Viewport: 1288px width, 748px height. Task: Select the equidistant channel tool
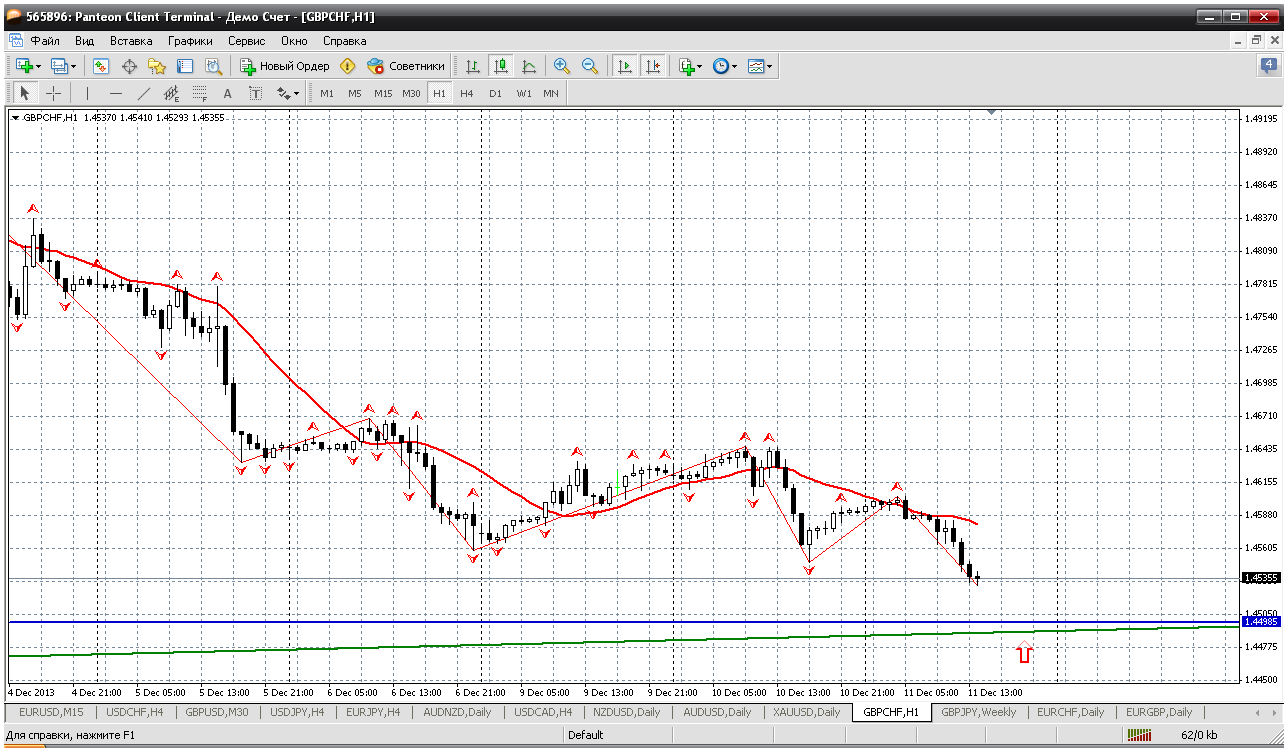click(172, 93)
